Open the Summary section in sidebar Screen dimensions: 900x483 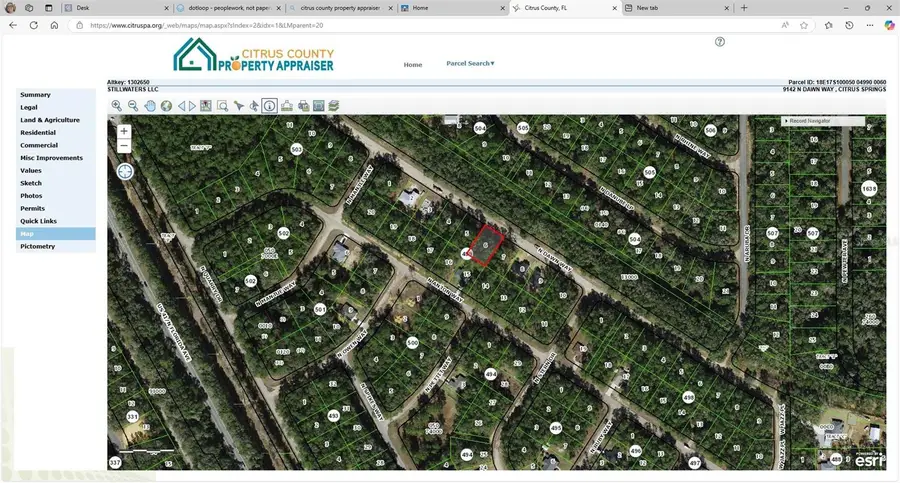35,95
